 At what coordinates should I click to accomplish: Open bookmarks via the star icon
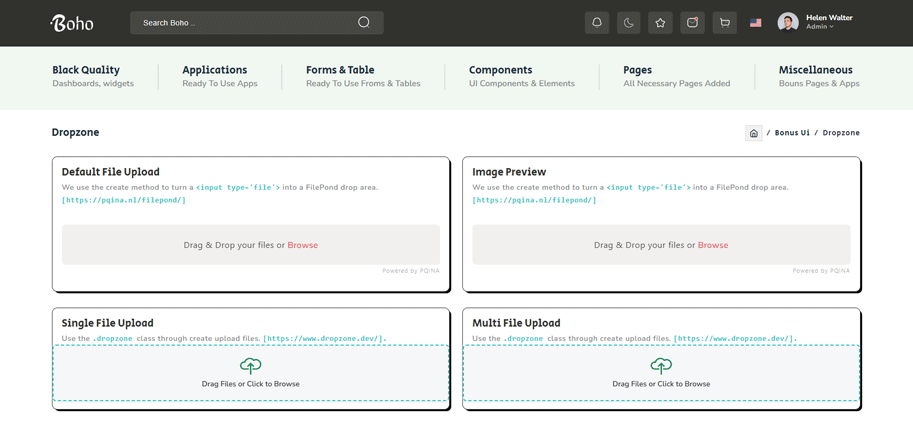660,23
